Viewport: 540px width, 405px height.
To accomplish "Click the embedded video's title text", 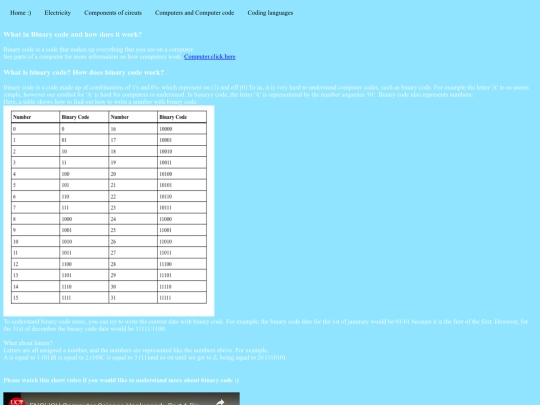I will (x=115, y=403).
